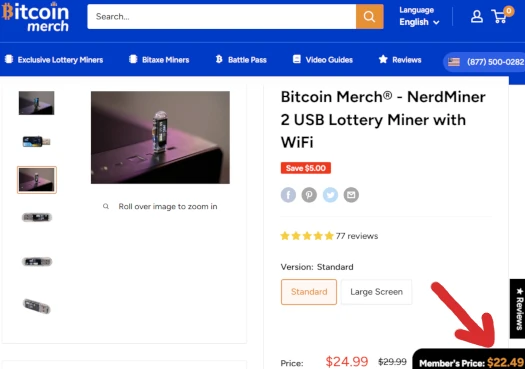
Task: Focus the Search input field
Action: click(222, 16)
